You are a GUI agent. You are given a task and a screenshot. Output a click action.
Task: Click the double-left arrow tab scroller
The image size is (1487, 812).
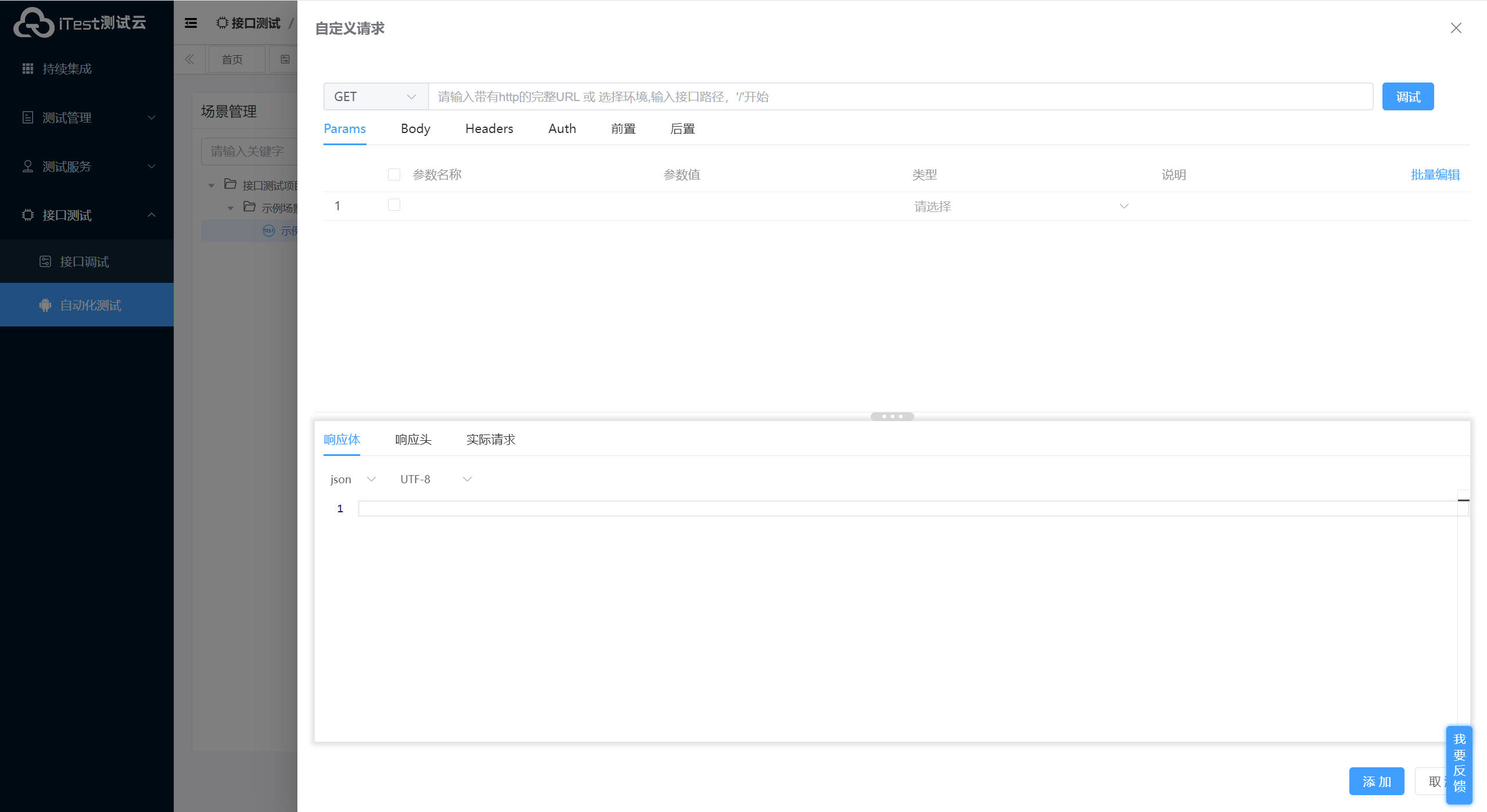[x=189, y=59]
